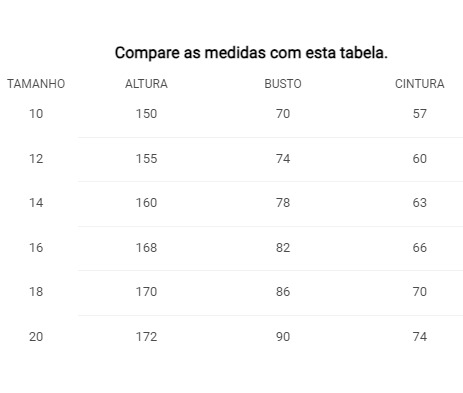Click the bust value 86
Image resolution: width=463 pixels, height=393 pixels.
[283, 292]
